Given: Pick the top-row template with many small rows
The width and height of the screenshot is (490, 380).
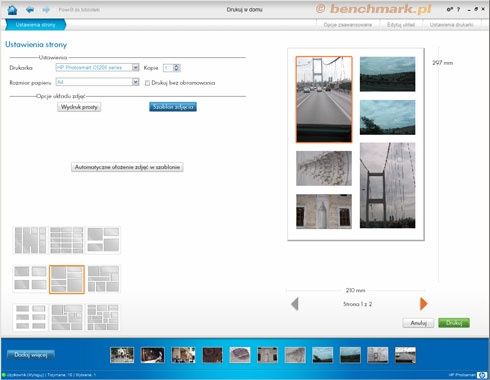Looking at the screenshot, I should (x=67, y=240).
